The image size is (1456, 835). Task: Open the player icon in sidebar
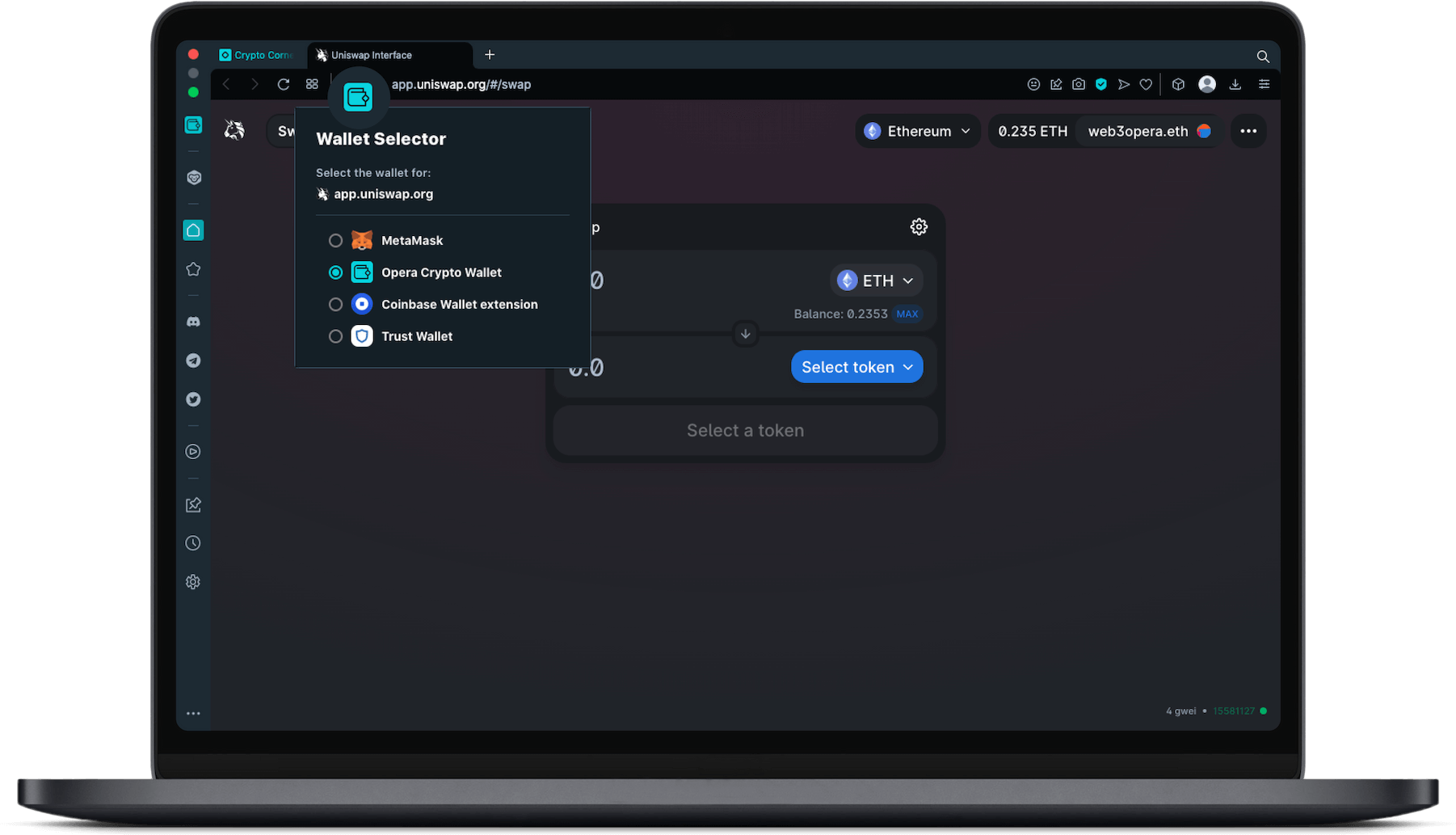(x=193, y=452)
